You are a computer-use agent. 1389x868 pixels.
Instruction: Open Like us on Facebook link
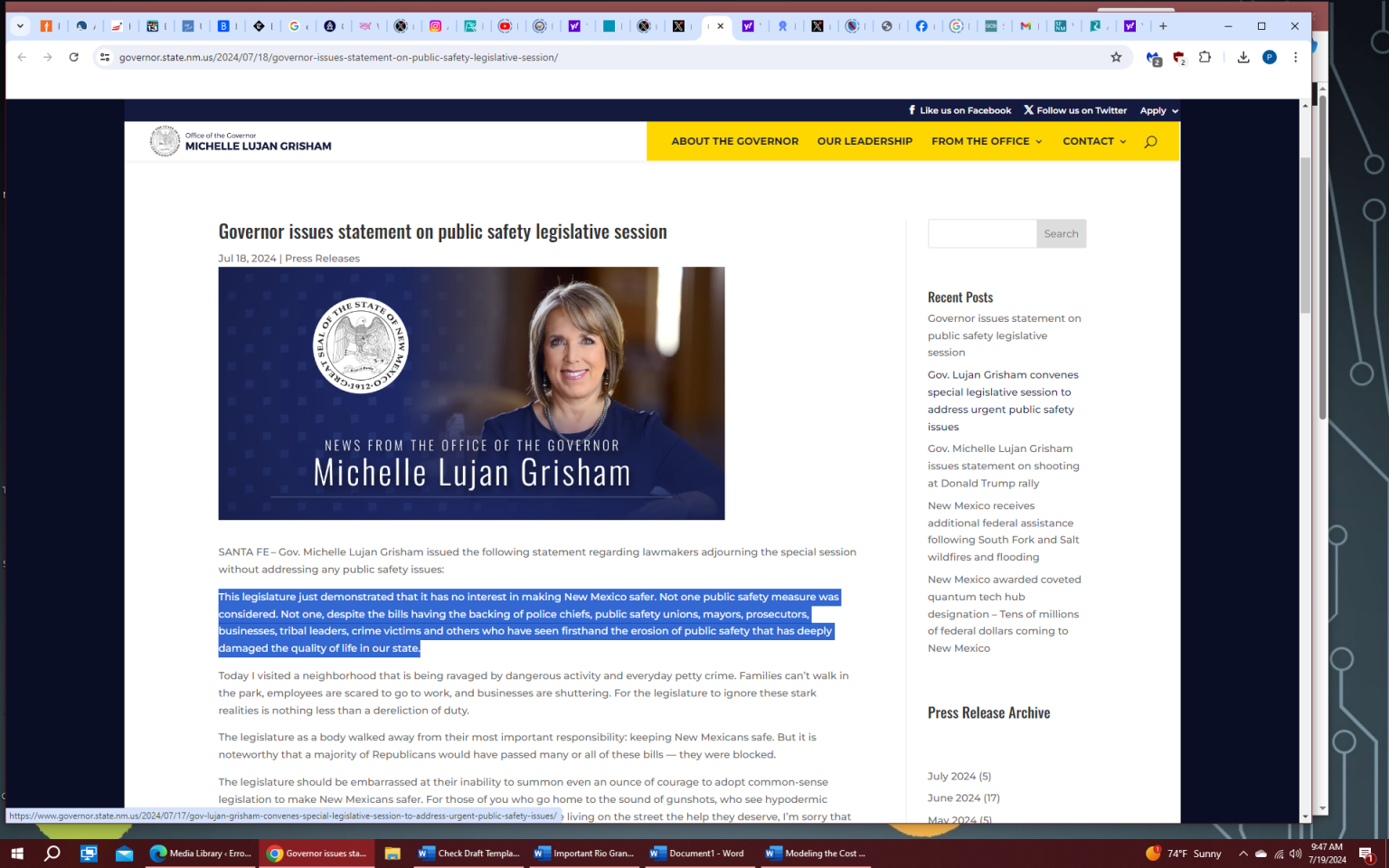point(959,110)
